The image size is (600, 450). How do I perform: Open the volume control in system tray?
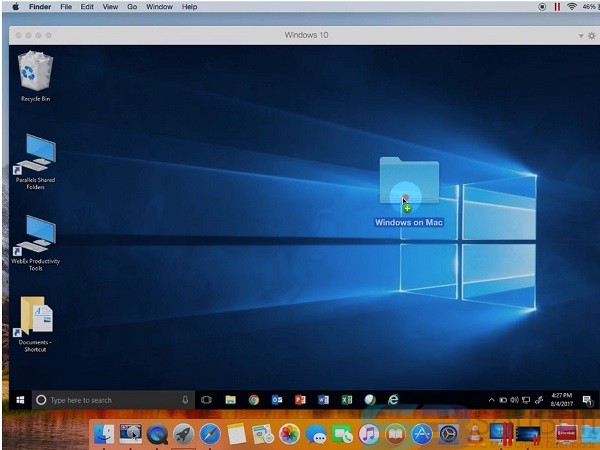coord(514,400)
